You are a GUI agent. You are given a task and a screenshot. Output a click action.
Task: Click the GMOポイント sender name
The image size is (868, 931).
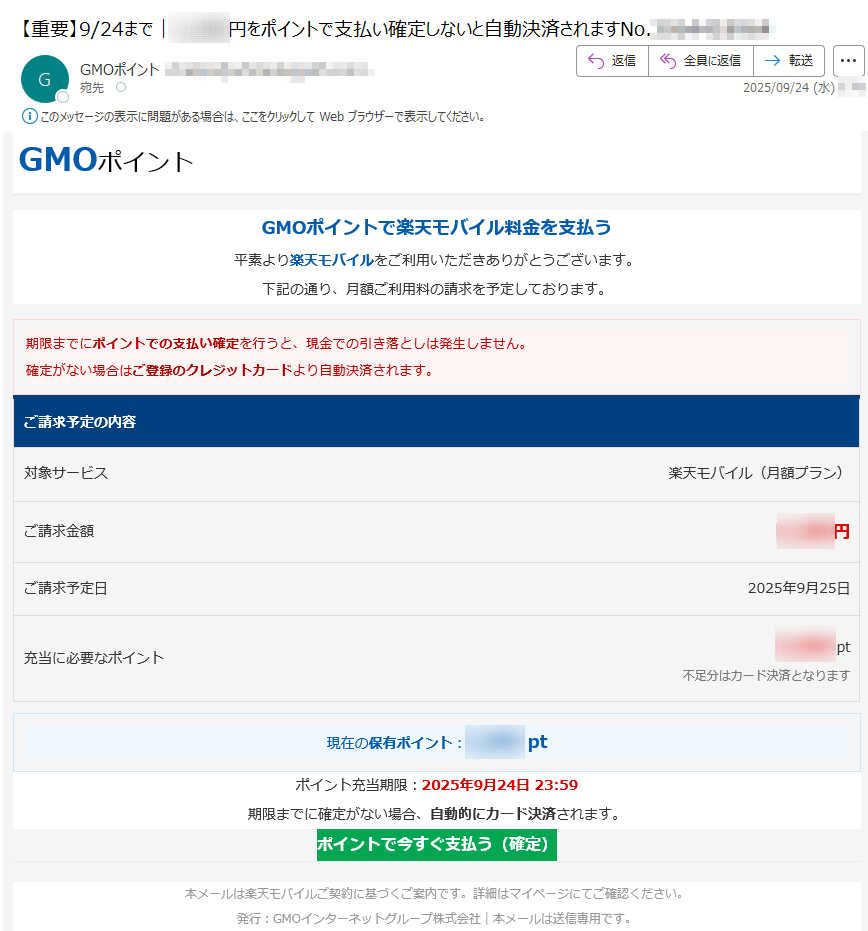(119, 70)
